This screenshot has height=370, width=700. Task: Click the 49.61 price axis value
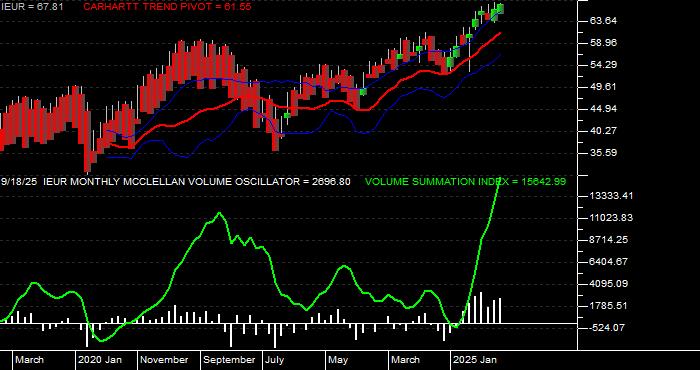(x=602, y=87)
